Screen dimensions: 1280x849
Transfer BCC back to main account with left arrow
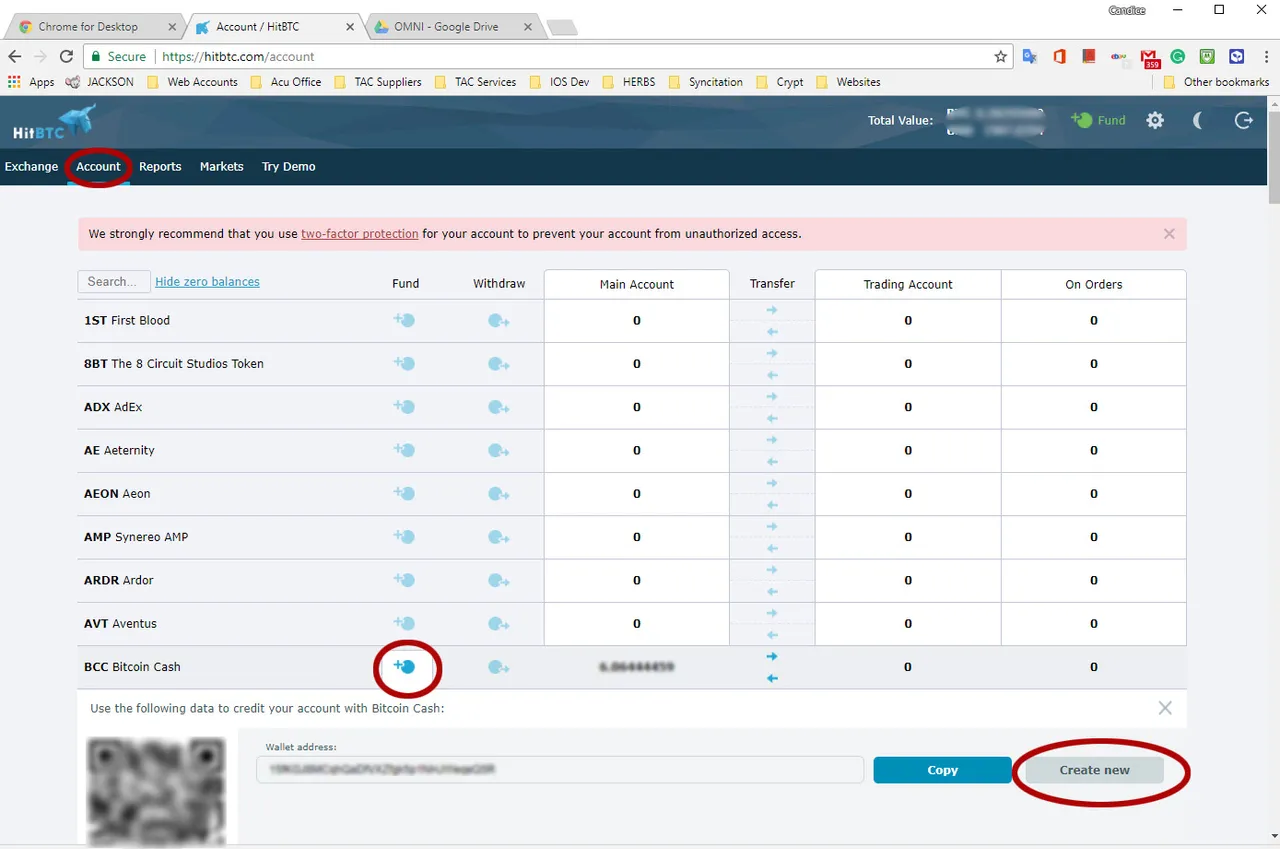click(x=772, y=678)
